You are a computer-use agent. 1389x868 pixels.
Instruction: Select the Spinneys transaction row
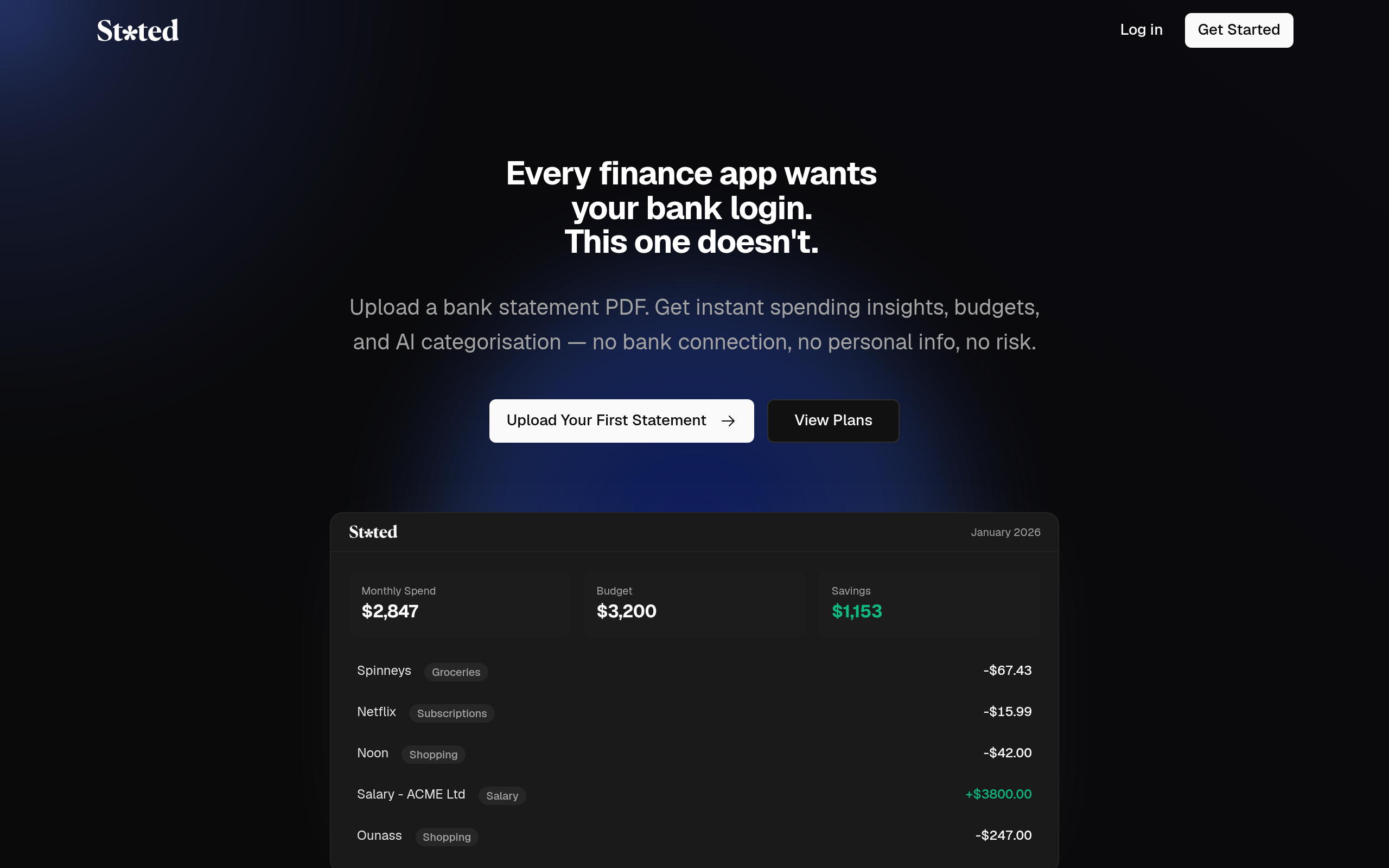(694, 671)
